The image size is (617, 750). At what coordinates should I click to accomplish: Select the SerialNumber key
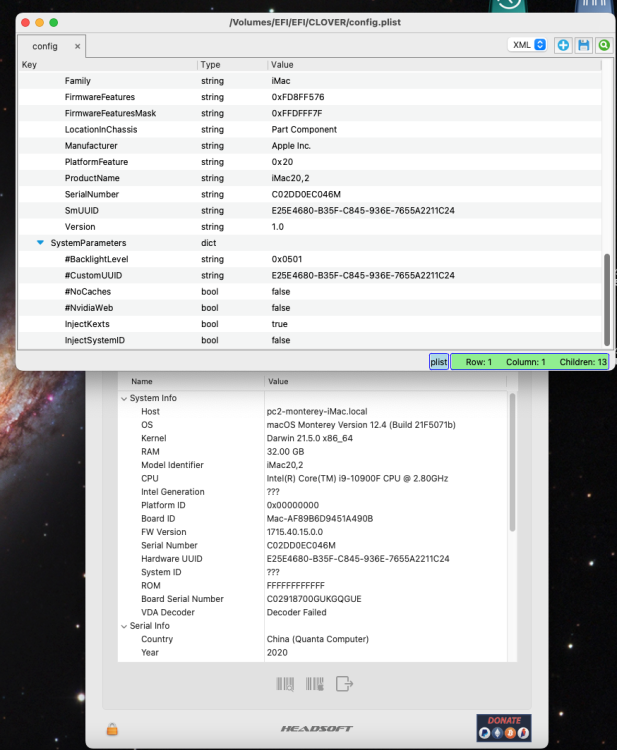click(x=92, y=194)
